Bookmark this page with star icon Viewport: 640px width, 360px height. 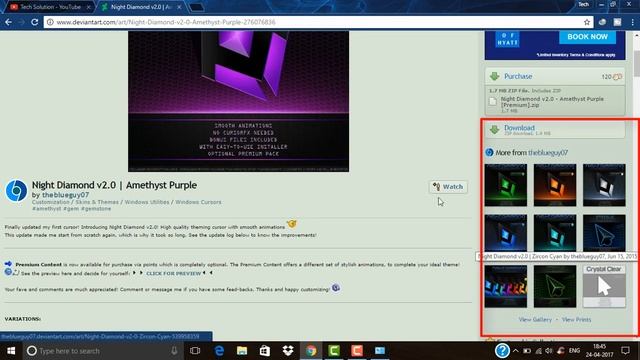point(587,22)
